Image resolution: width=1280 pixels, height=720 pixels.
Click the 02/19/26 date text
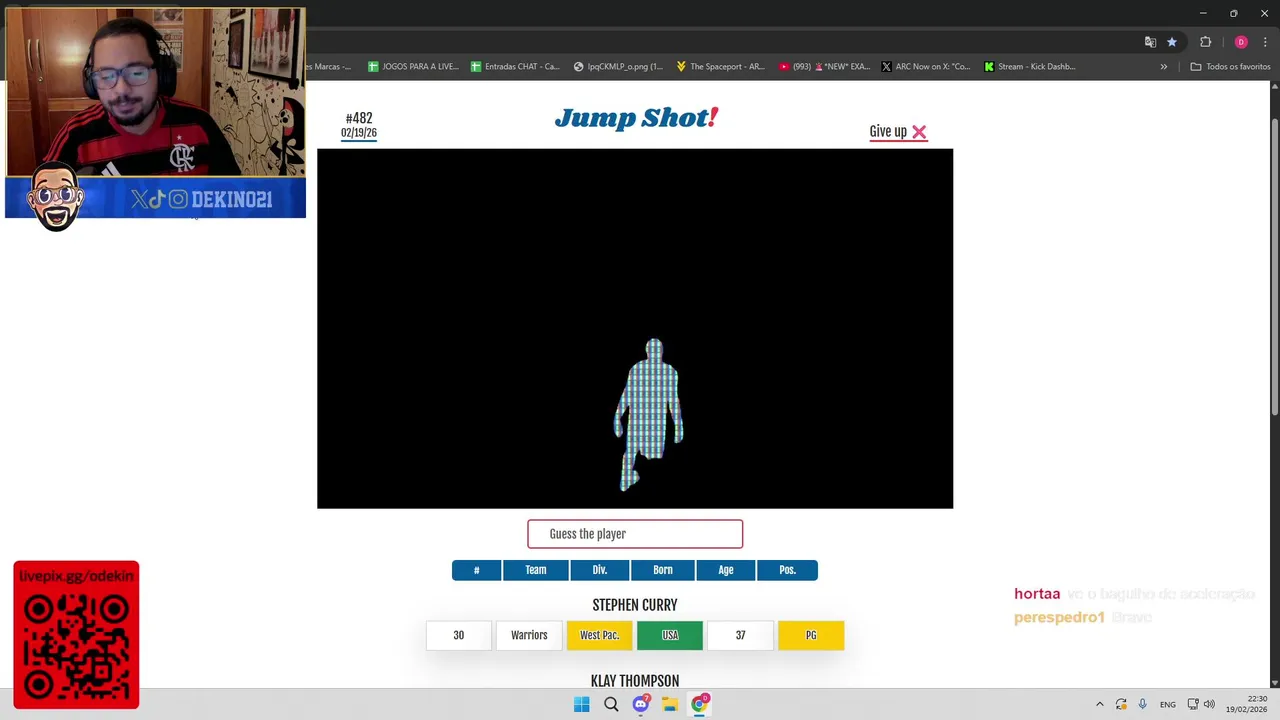coord(359,133)
